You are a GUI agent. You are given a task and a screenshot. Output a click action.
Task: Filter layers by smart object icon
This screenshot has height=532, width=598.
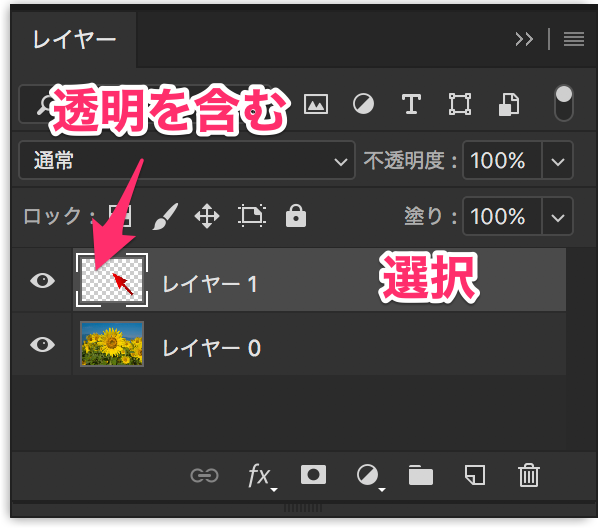click(509, 104)
